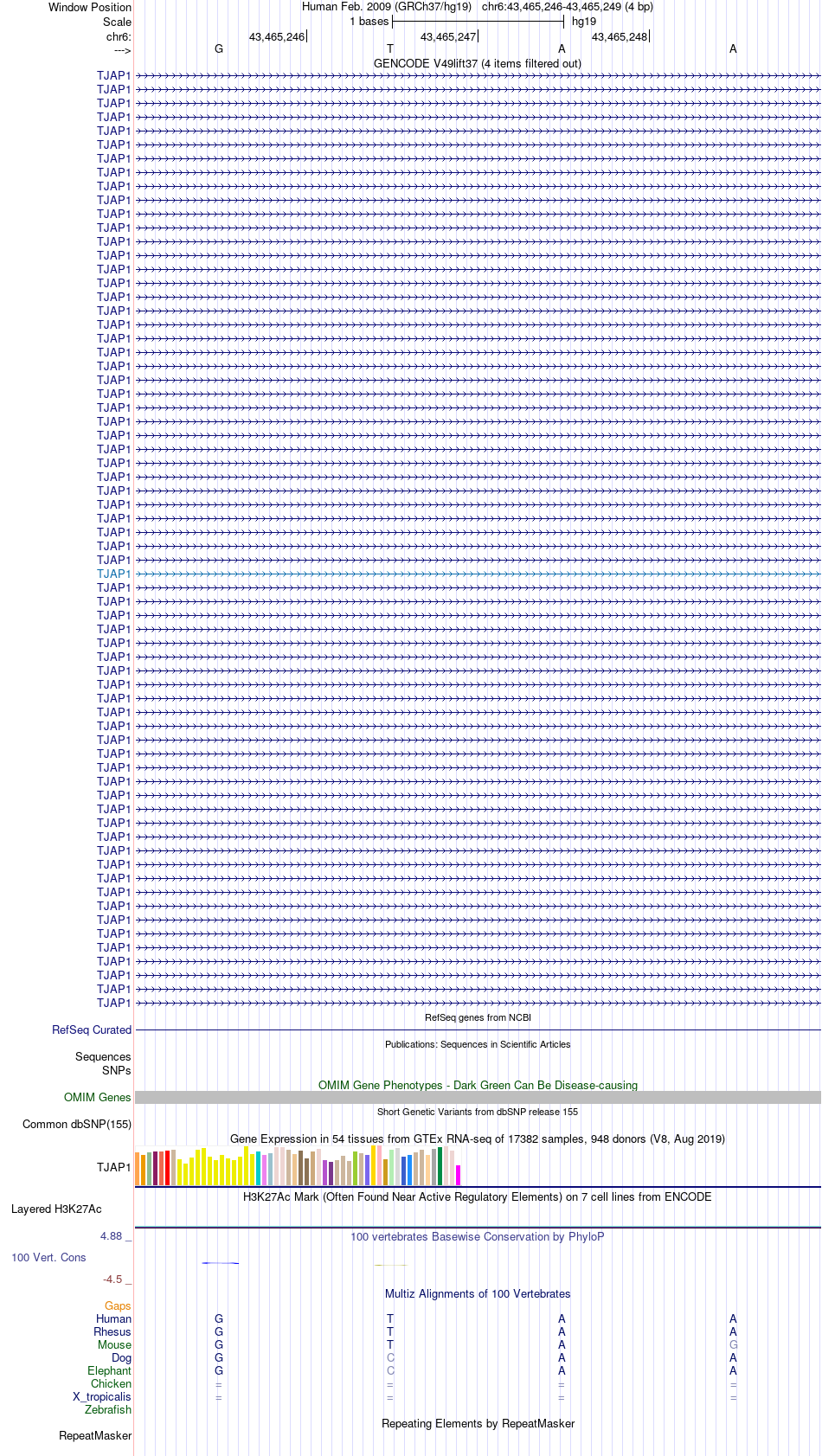Click the Layered H3K27Ac track label

[56, 1209]
